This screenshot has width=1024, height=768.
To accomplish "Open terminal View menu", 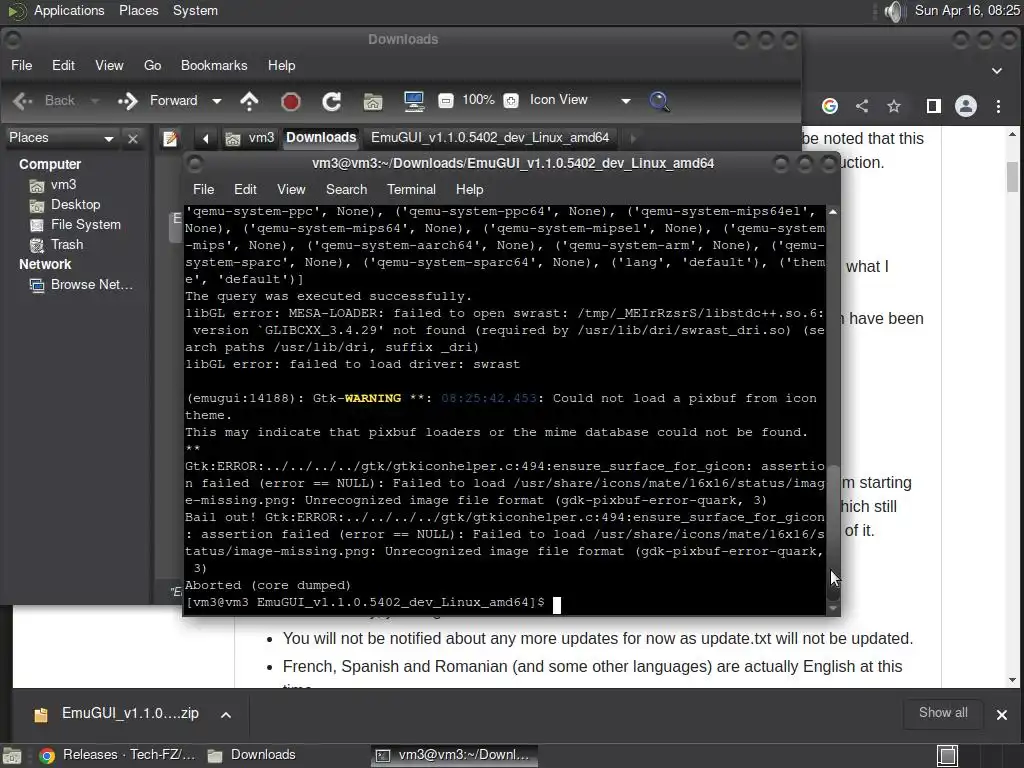I will coord(291,189).
